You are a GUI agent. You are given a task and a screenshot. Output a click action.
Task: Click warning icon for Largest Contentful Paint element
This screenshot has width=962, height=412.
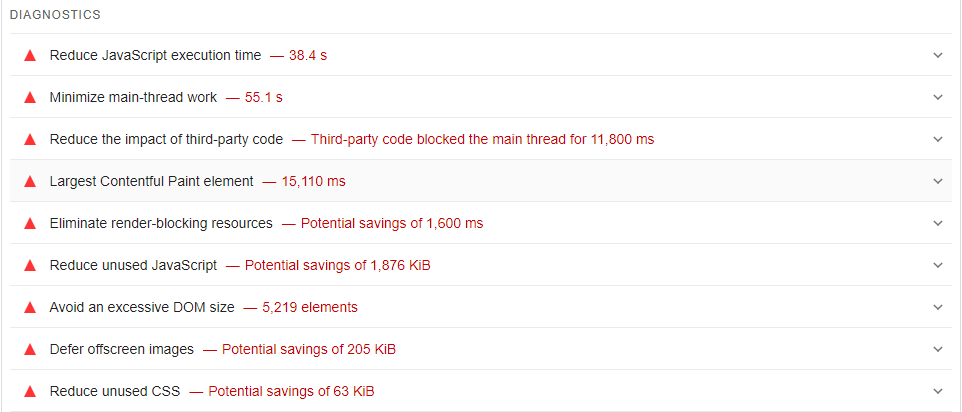pyautogui.click(x=30, y=181)
